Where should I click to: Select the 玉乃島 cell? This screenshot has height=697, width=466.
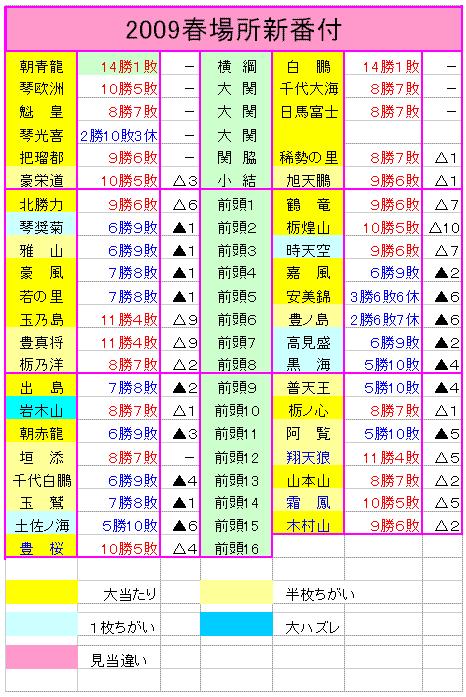click(x=41, y=316)
